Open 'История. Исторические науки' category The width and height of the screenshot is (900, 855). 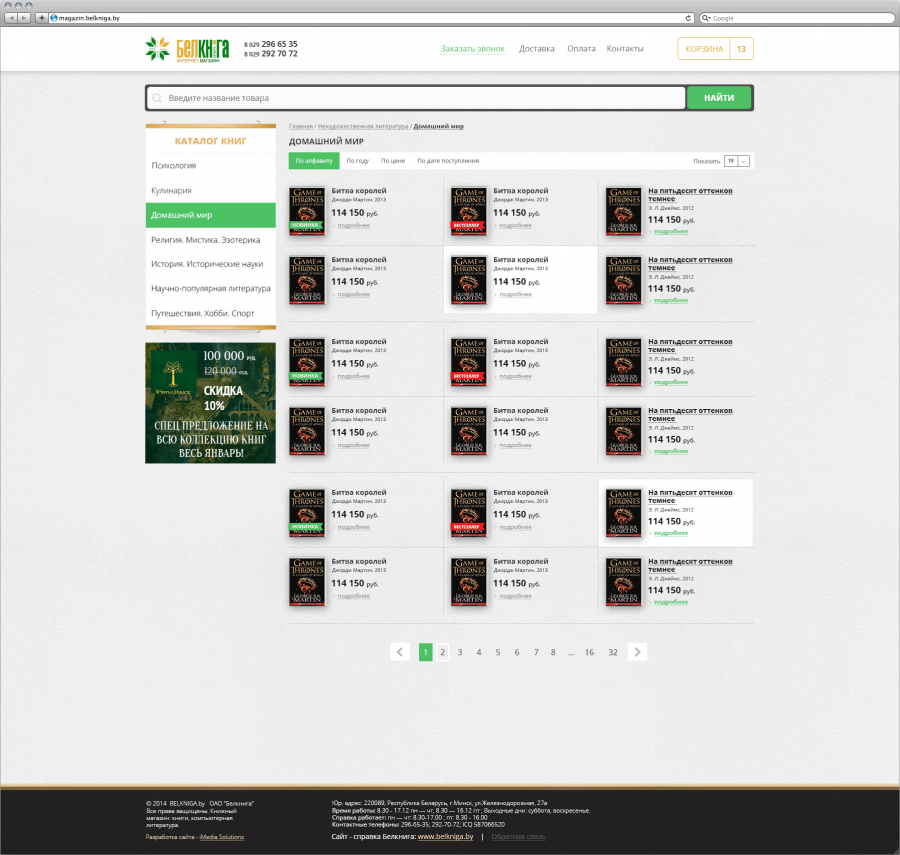(211, 264)
